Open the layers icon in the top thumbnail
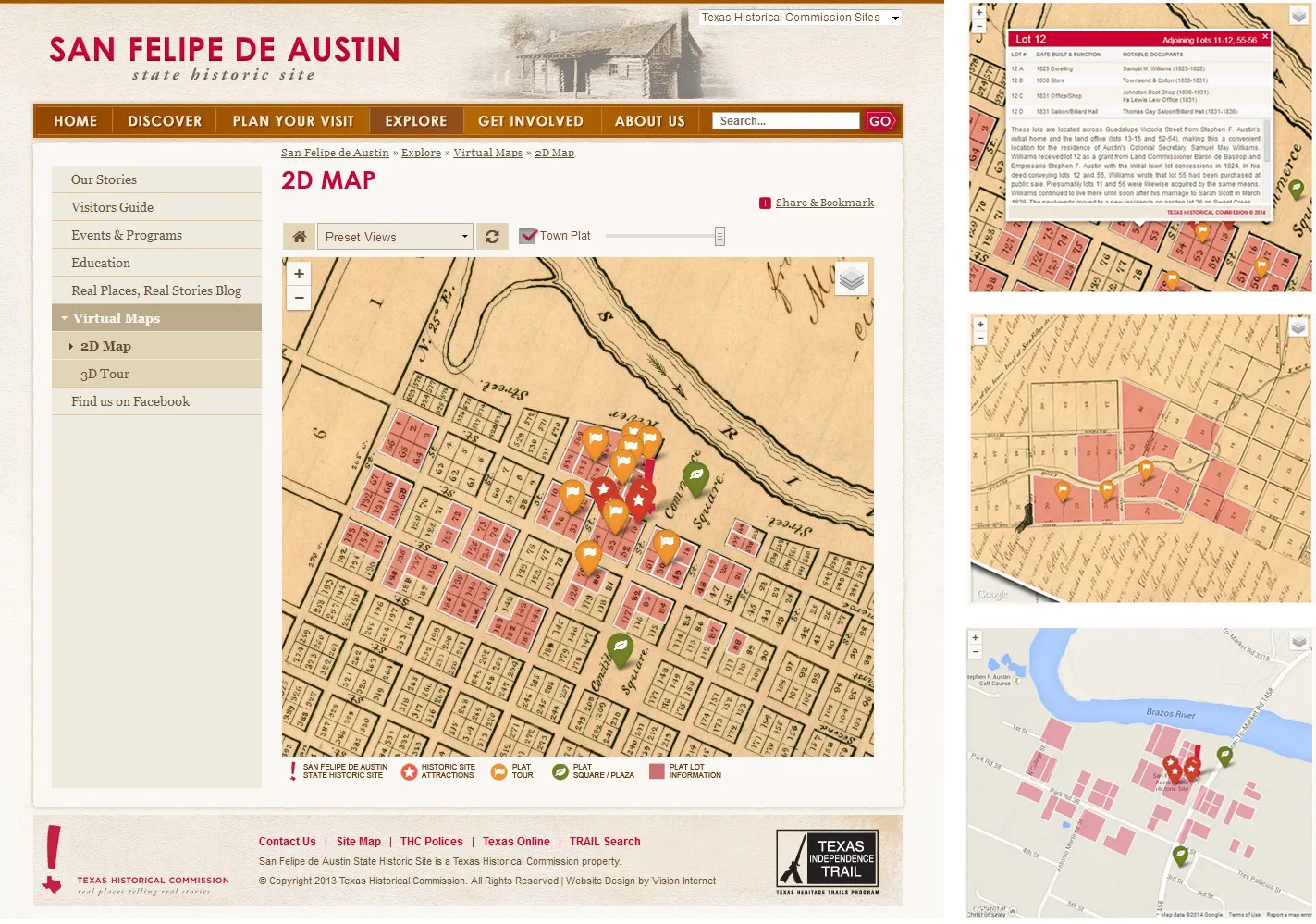Screen dimensions: 1316x924 pyautogui.click(x=1298, y=16)
